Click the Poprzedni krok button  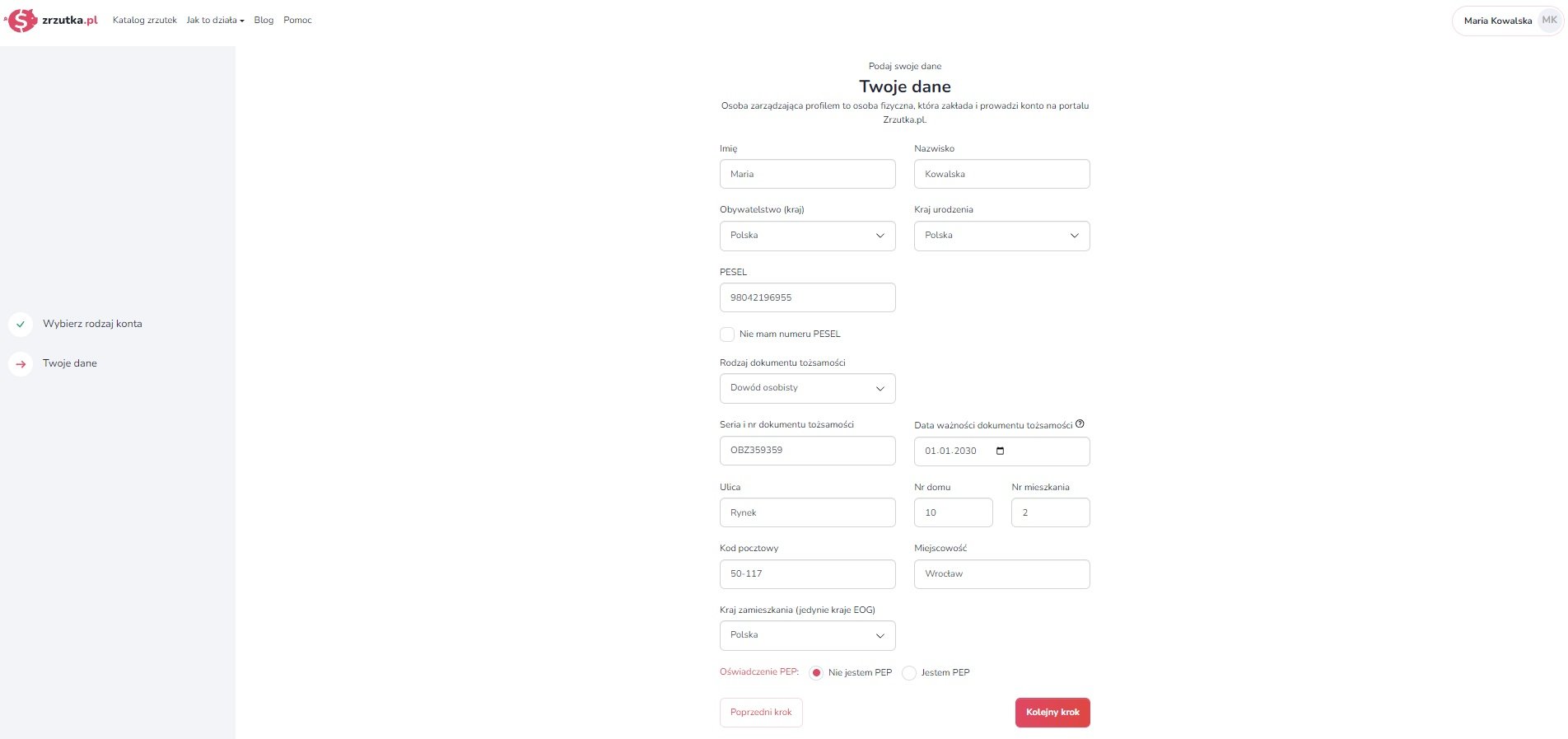click(761, 713)
